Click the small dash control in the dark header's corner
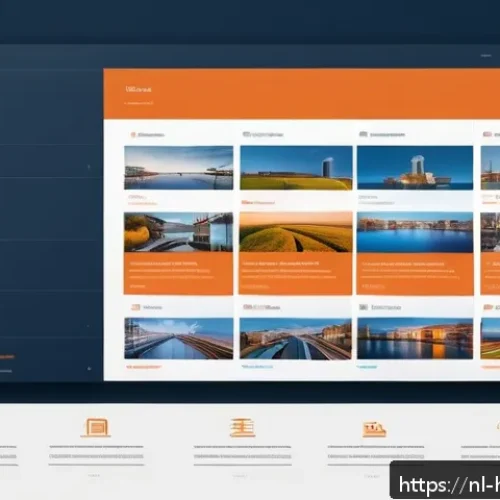The width and height of the screenshot is (500, 500). pyautogui.click(x=486, y=56)
